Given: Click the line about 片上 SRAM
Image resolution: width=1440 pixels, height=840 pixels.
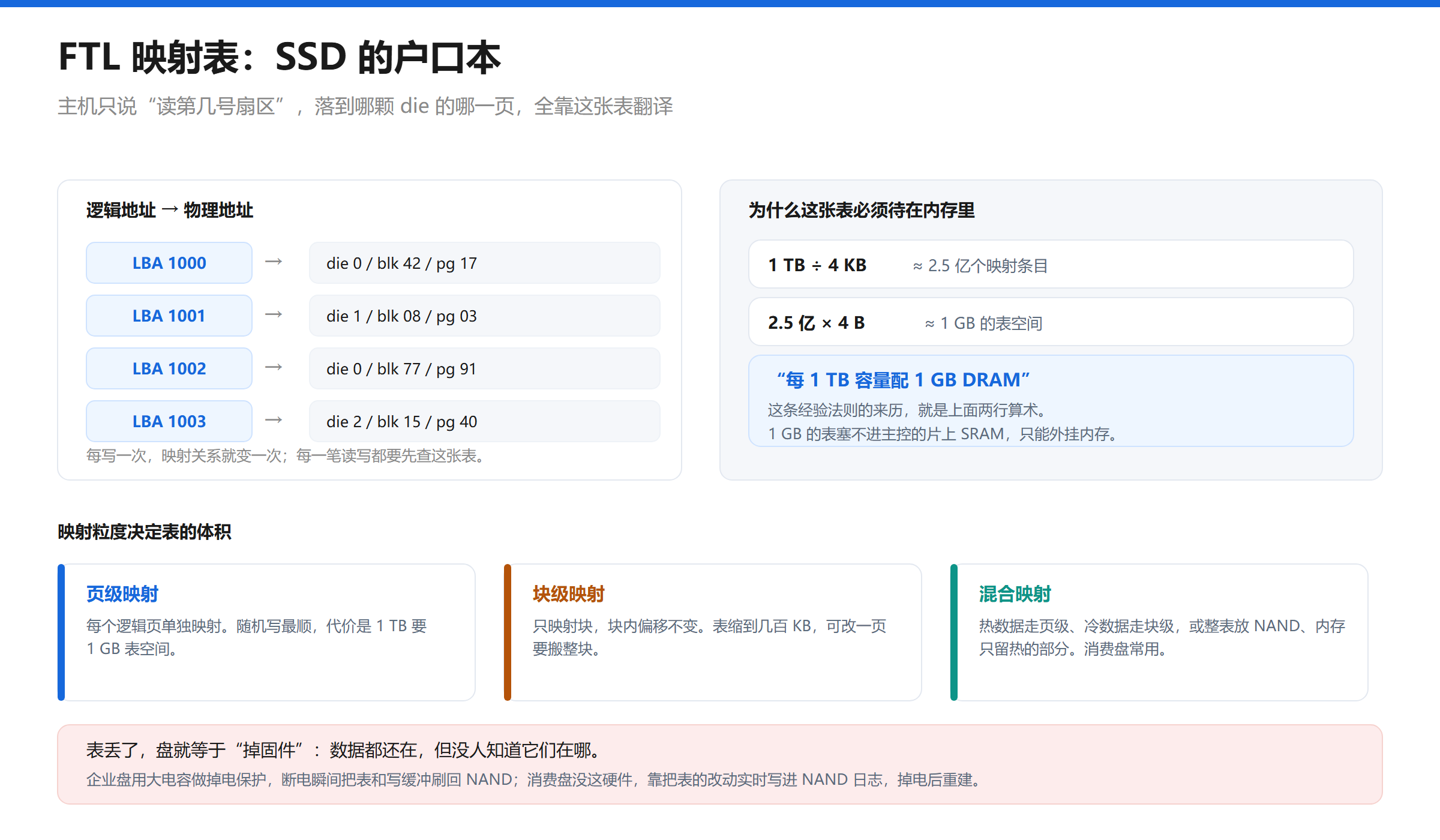Looking at the screenshot, I should pos(944,434).
